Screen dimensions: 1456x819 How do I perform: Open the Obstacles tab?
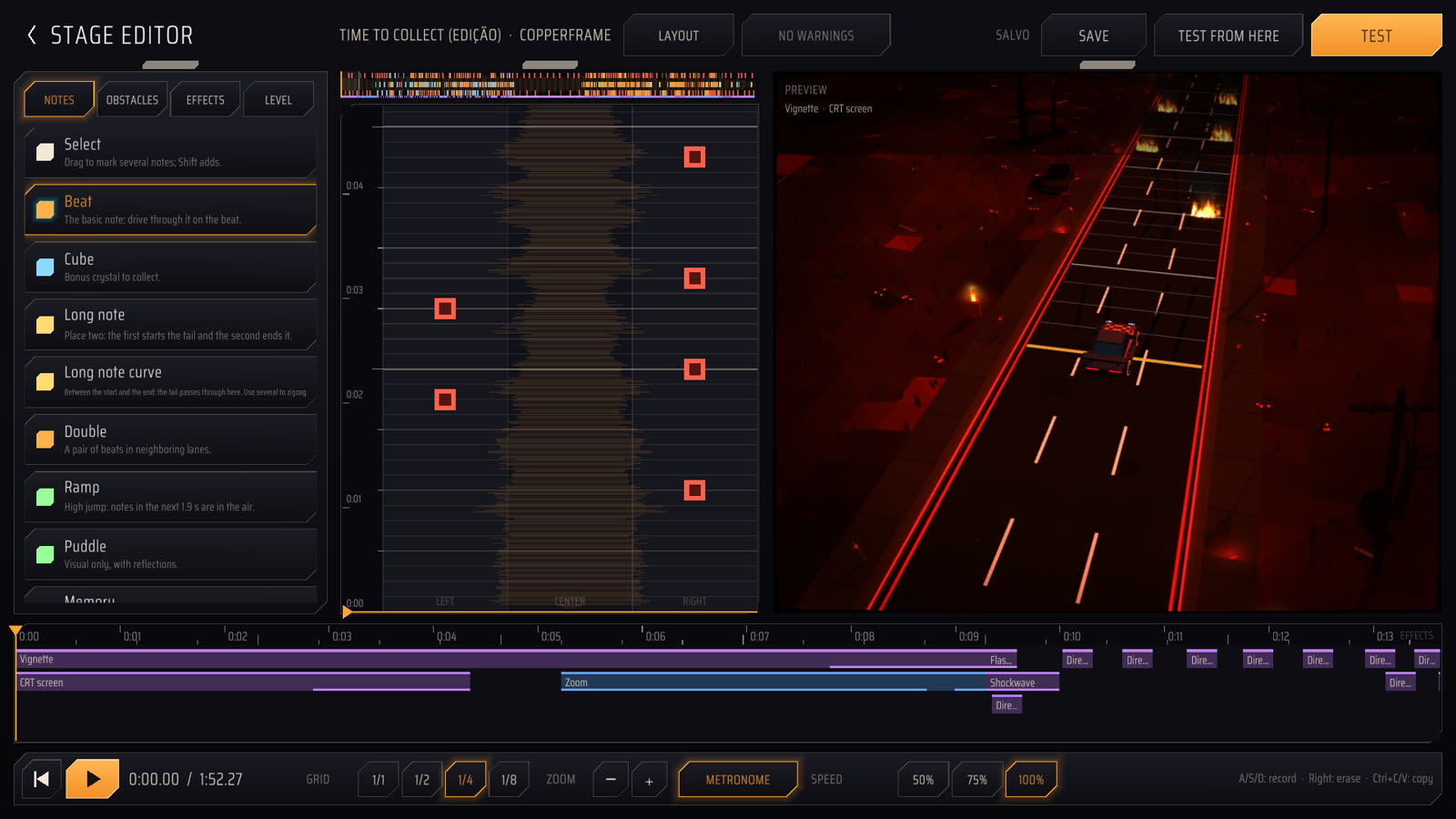132,100
